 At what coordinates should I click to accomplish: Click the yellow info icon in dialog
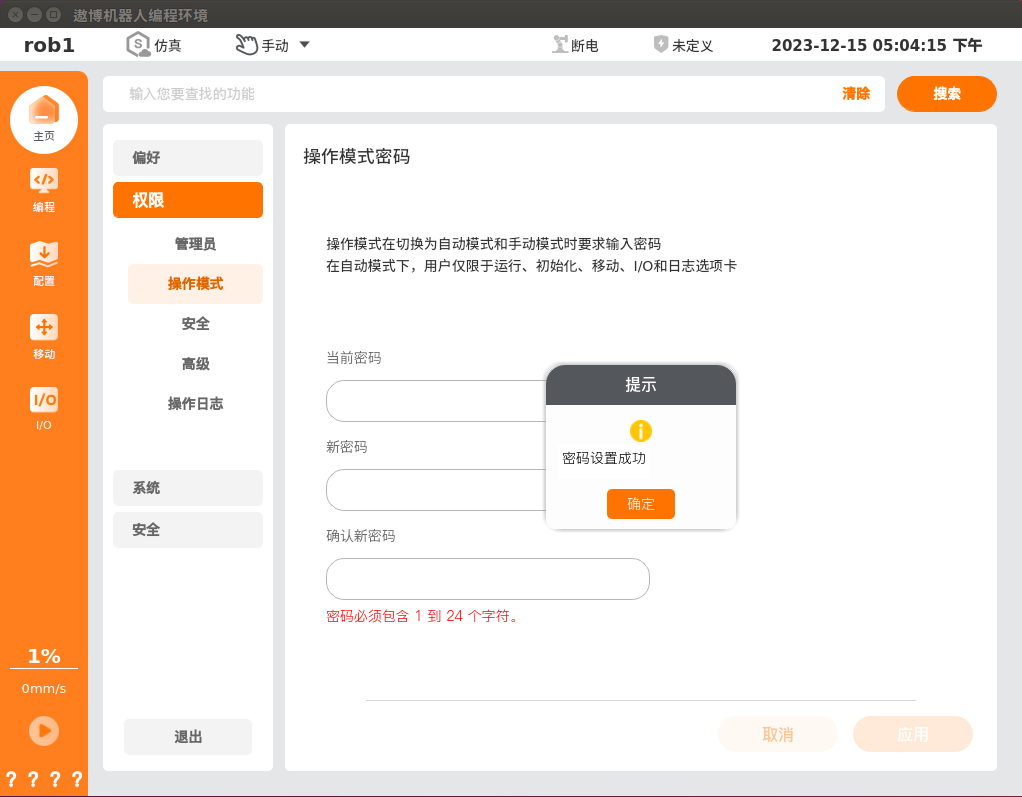[641, 431]
